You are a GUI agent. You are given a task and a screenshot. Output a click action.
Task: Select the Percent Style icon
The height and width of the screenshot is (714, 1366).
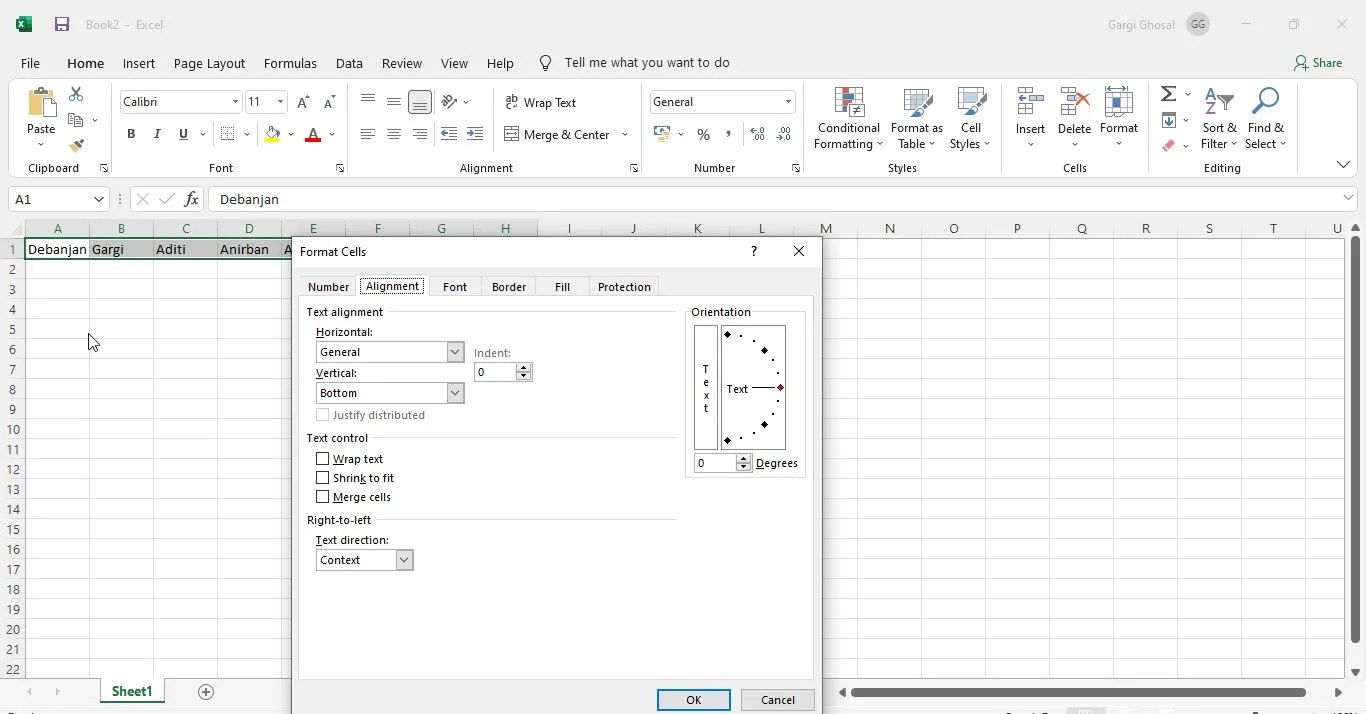(703, 134)
